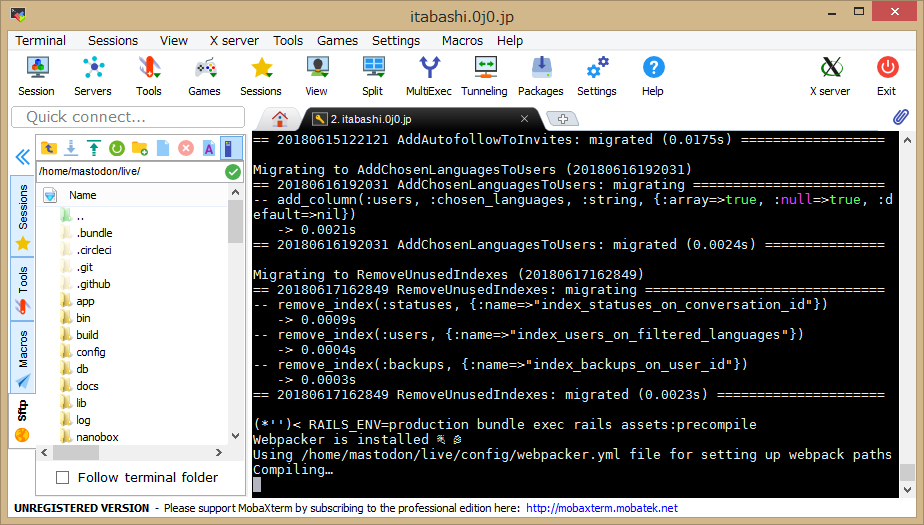
Task: Confirm the remote path with green checkmark
Action: coord(233,171)
